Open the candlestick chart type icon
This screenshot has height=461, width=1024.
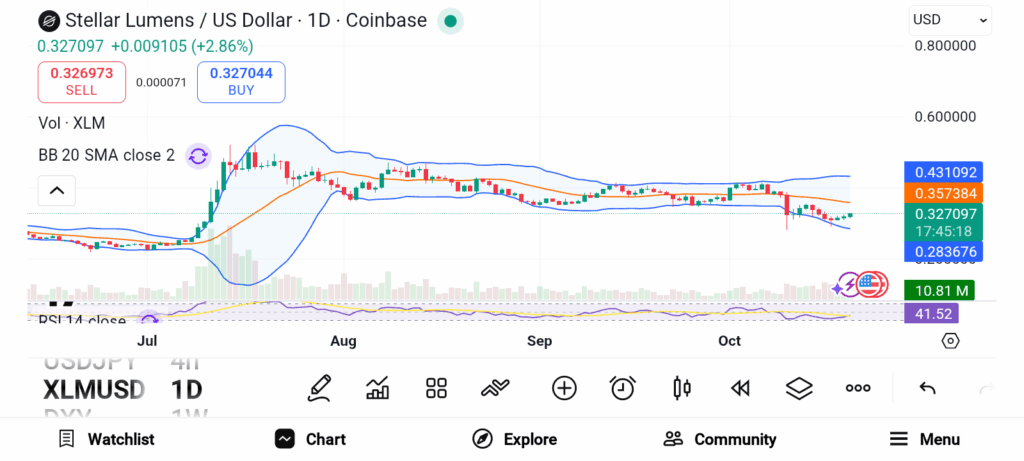point(682,388)
